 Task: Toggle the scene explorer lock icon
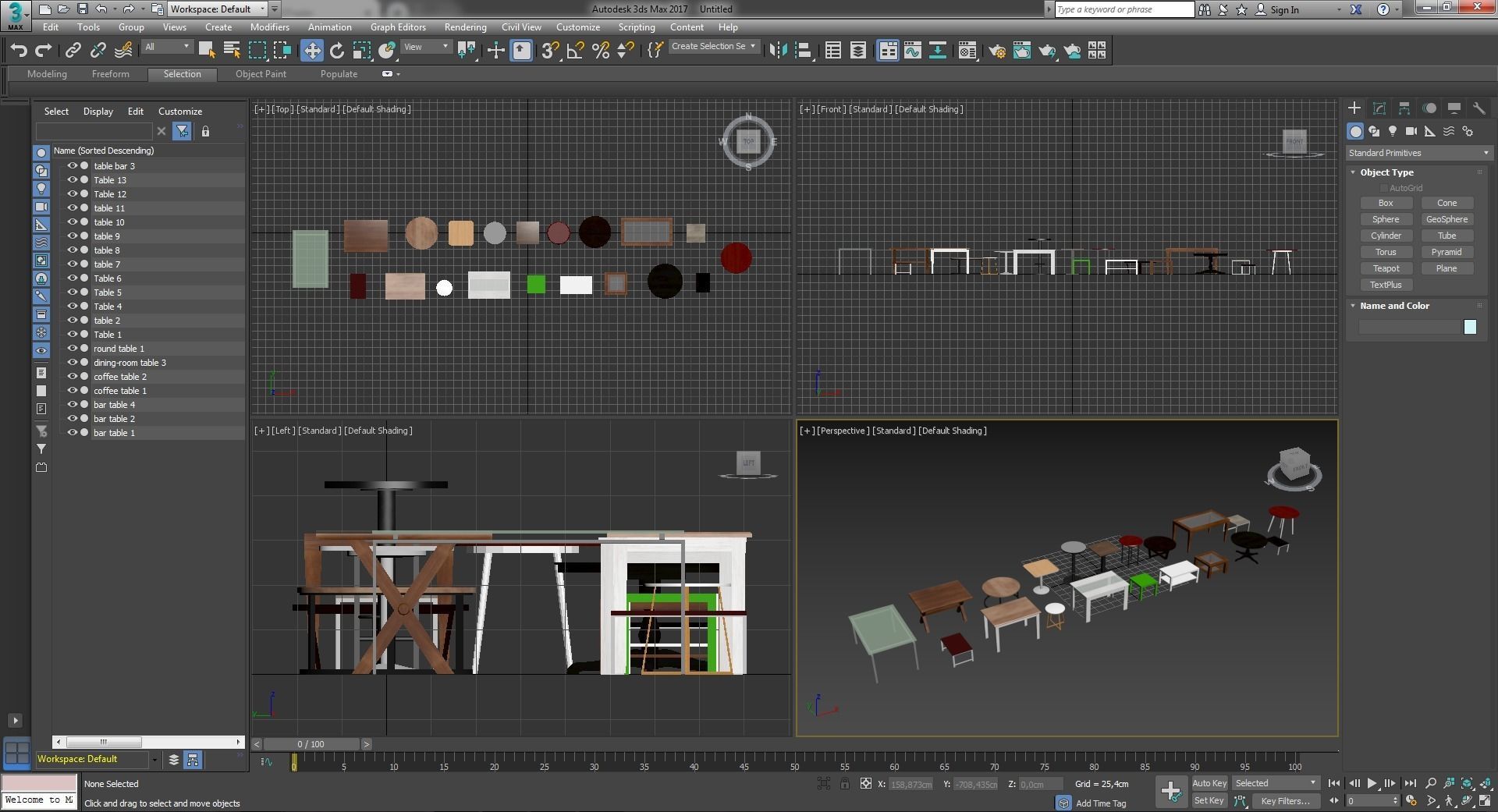[x=205, y=131]
